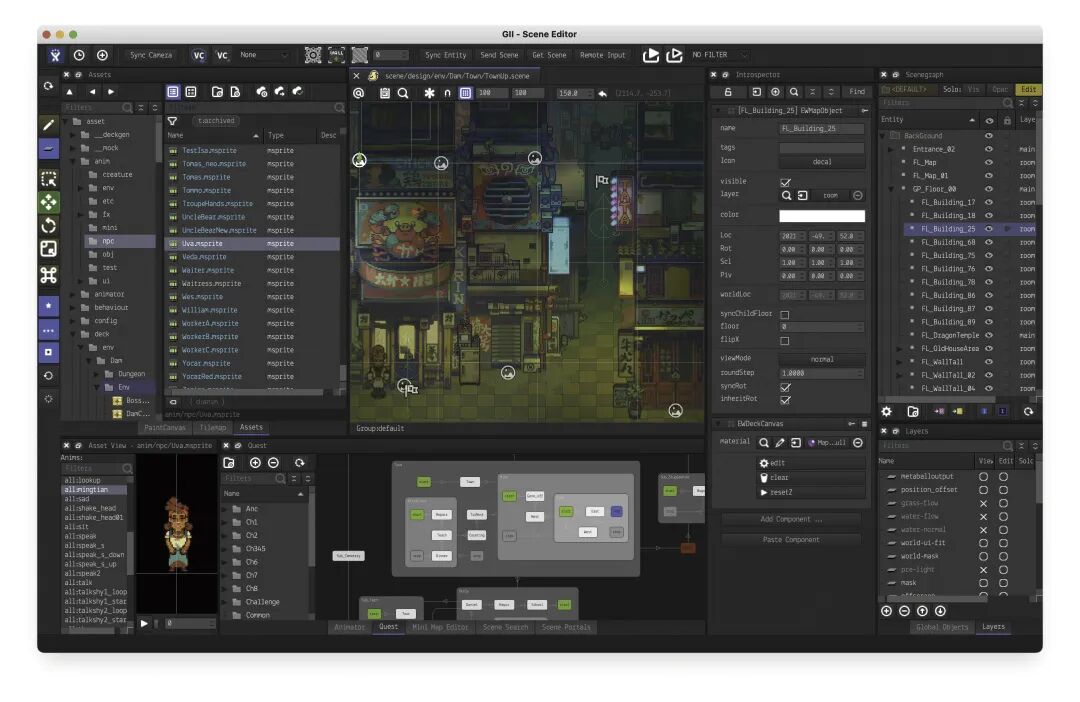The height and width of the screenshot is (702, 1080).
Task: Toggle the visible checkbox in Introspector
Action: point(785,182)
